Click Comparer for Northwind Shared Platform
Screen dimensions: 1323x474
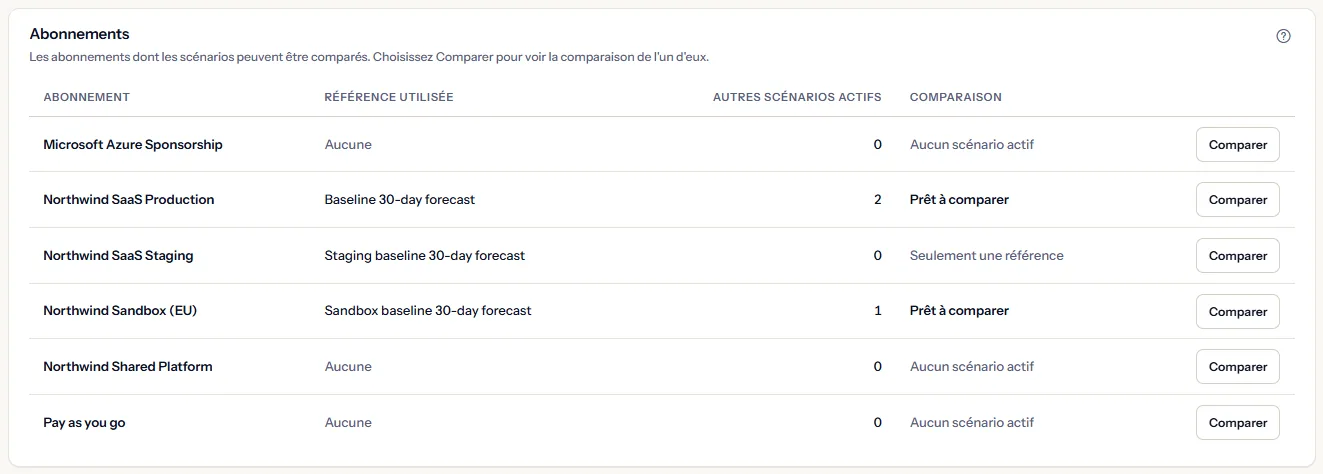point(1238,367)
